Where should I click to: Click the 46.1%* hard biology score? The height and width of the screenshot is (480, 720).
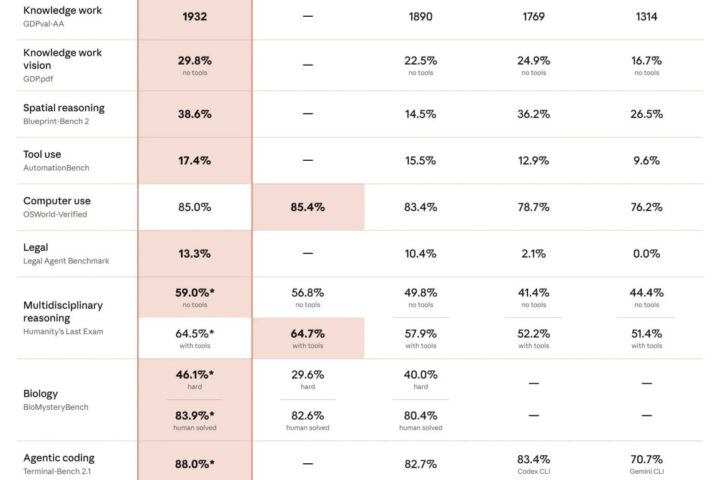(x=195, y=379)
